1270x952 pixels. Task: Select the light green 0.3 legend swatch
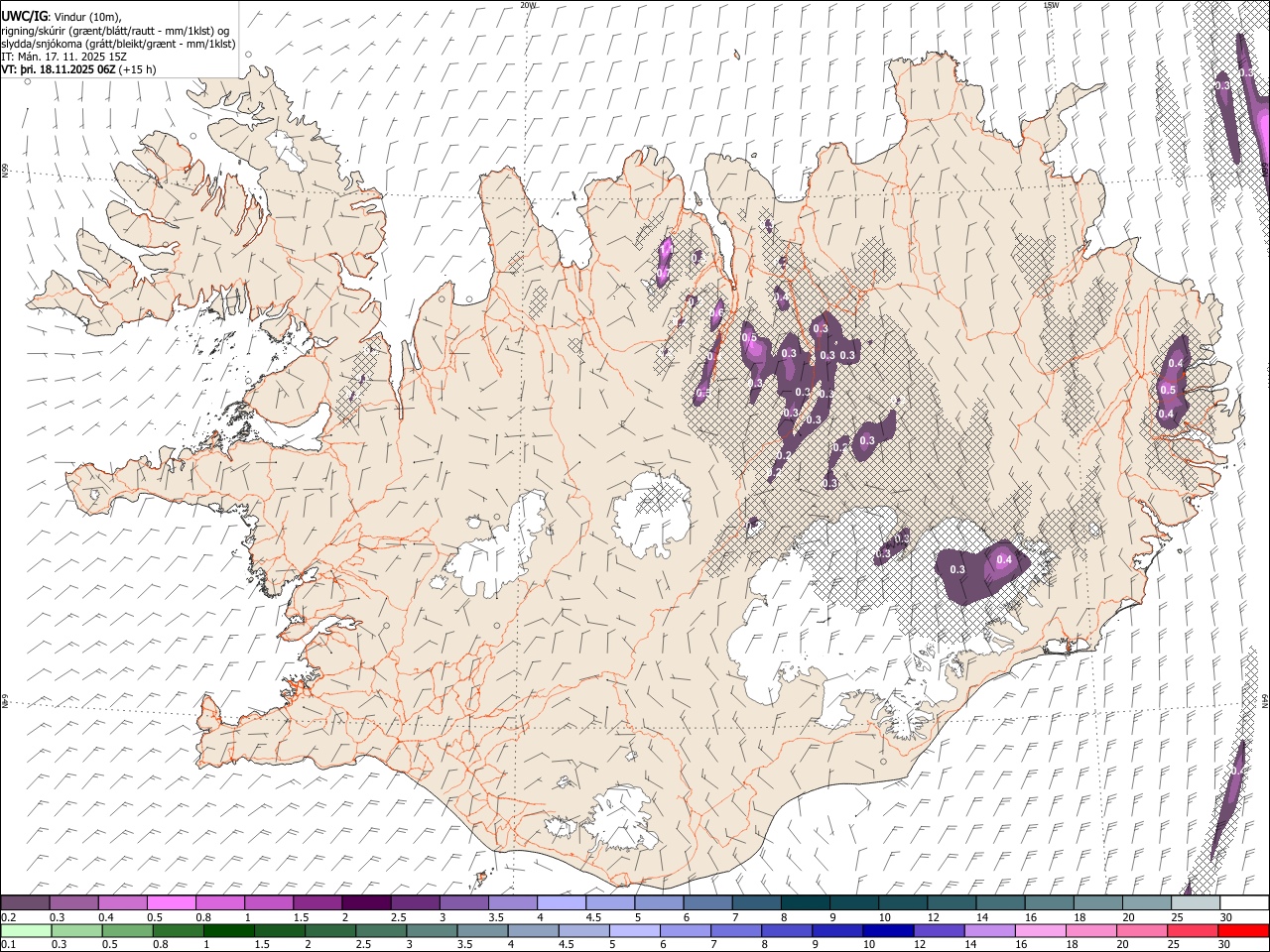point(74,931)
